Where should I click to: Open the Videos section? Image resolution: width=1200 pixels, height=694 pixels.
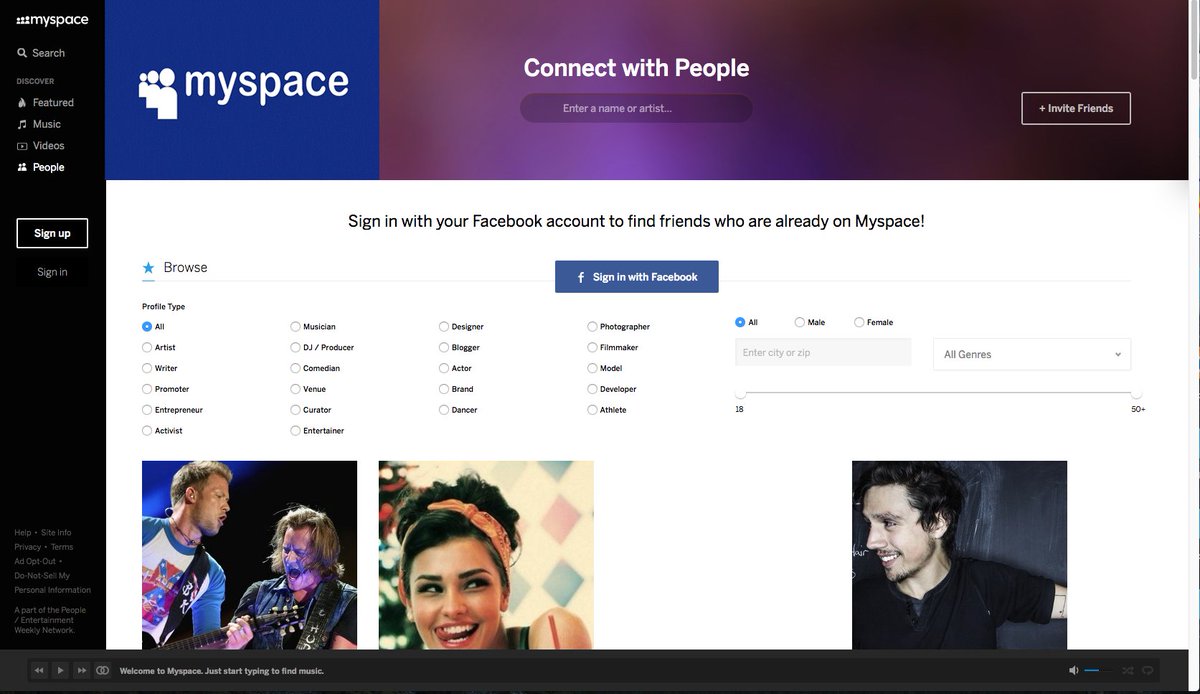tap(41, 146)
